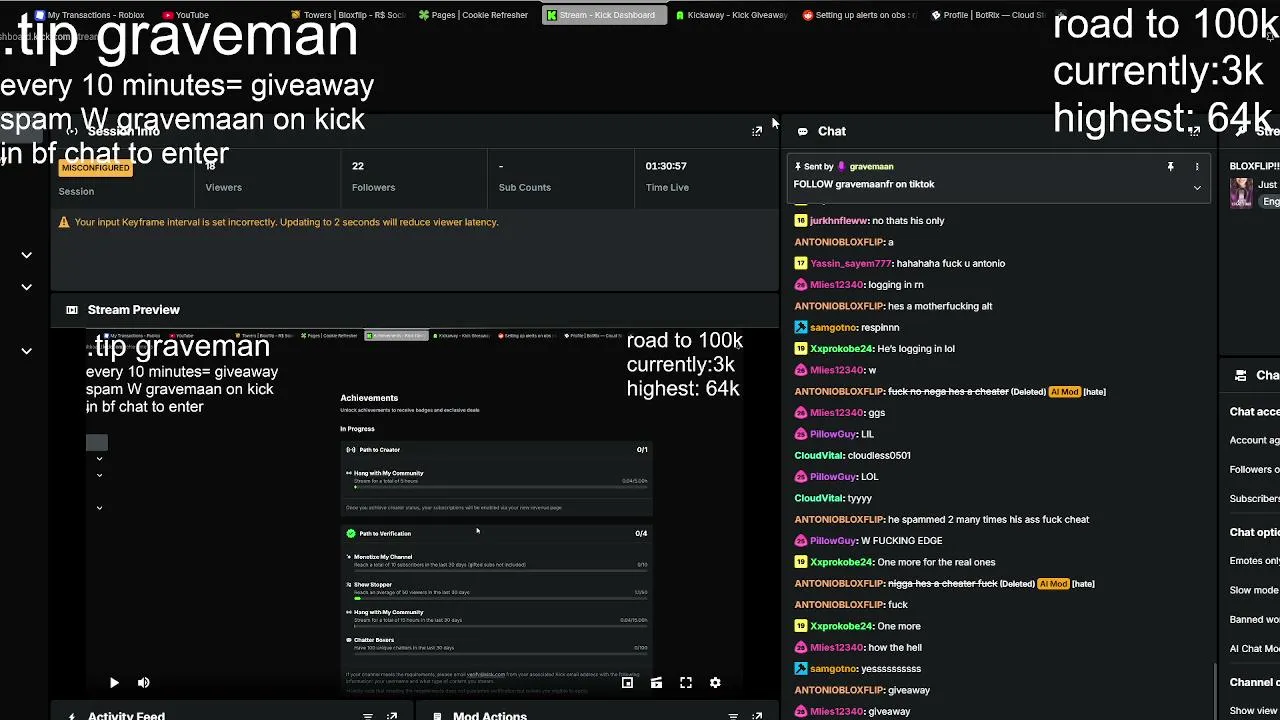Click the keyframe interval warning message
Viewport: 1280px width, 720px height.
tap(286, 222)
